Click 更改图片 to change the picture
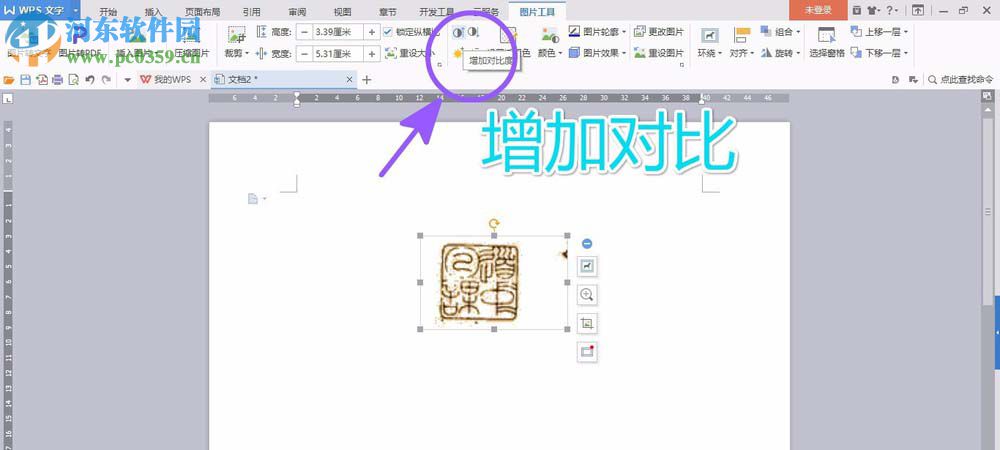Viewport: 1000px width, 450px height. point(659,32)
